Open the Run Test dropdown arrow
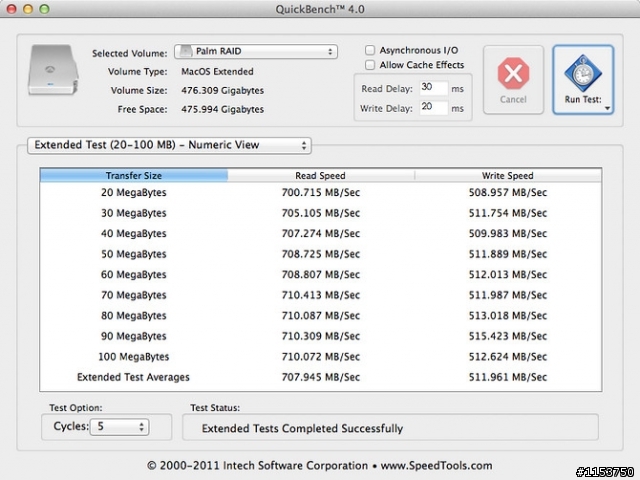 607,108
